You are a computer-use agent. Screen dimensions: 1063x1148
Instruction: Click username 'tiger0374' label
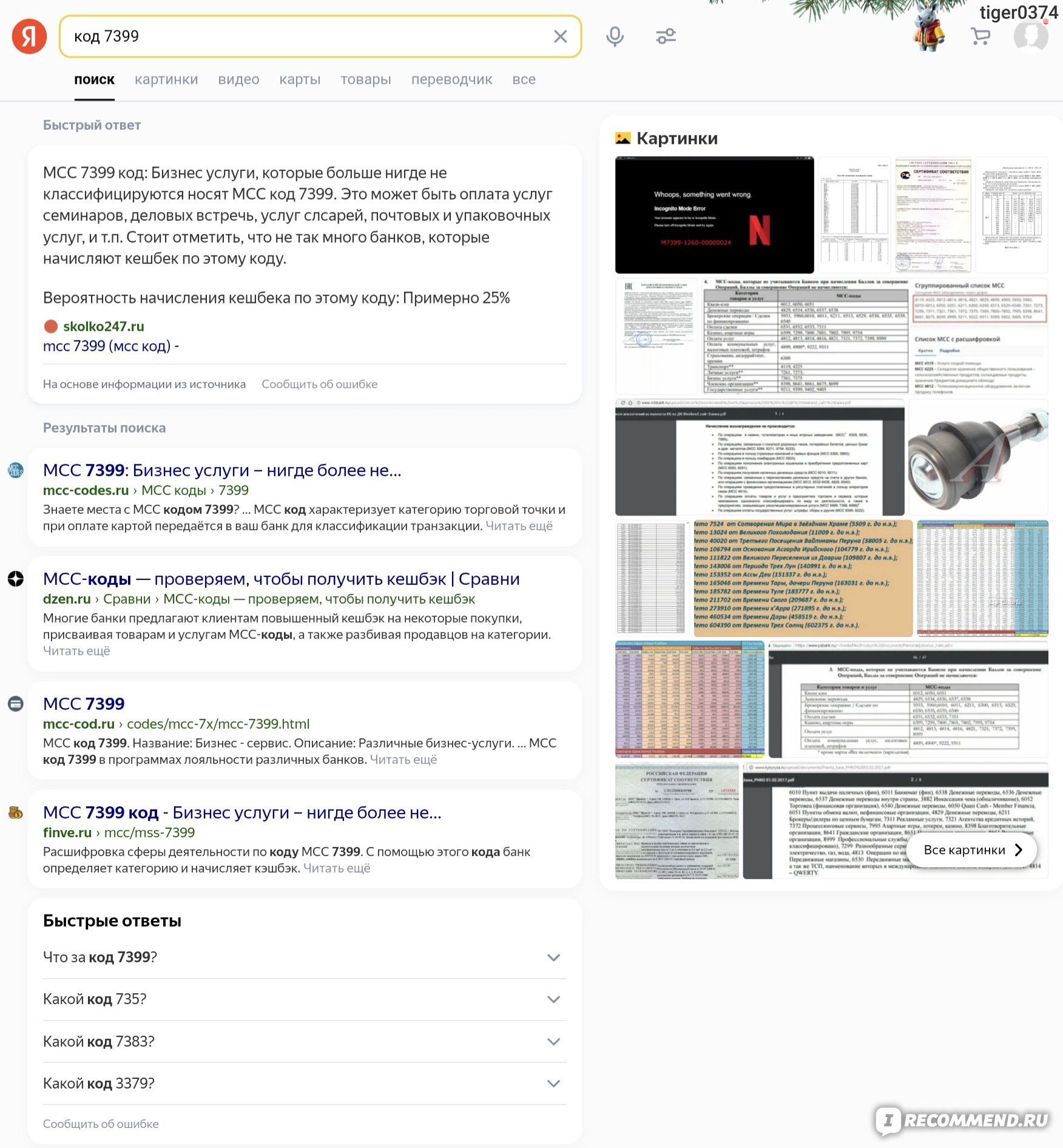[x=1018, y=12]
